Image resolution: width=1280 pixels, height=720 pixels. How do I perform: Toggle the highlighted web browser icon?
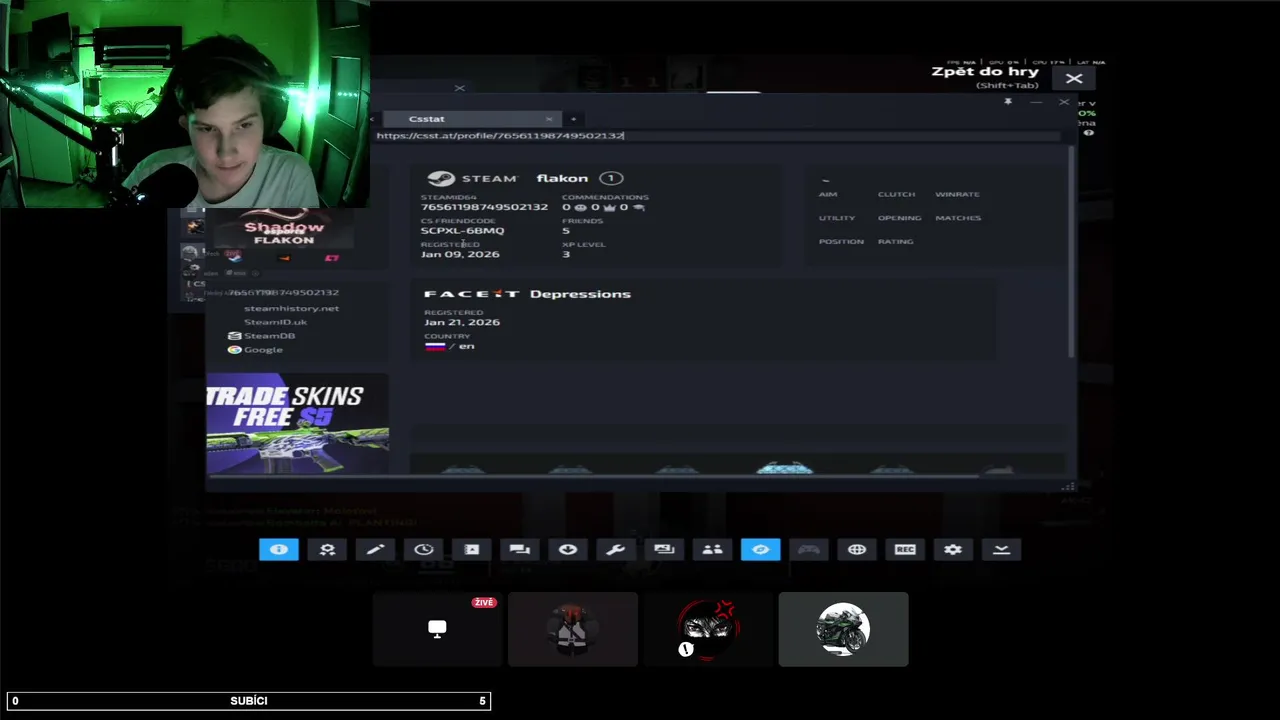click(761, 549)
